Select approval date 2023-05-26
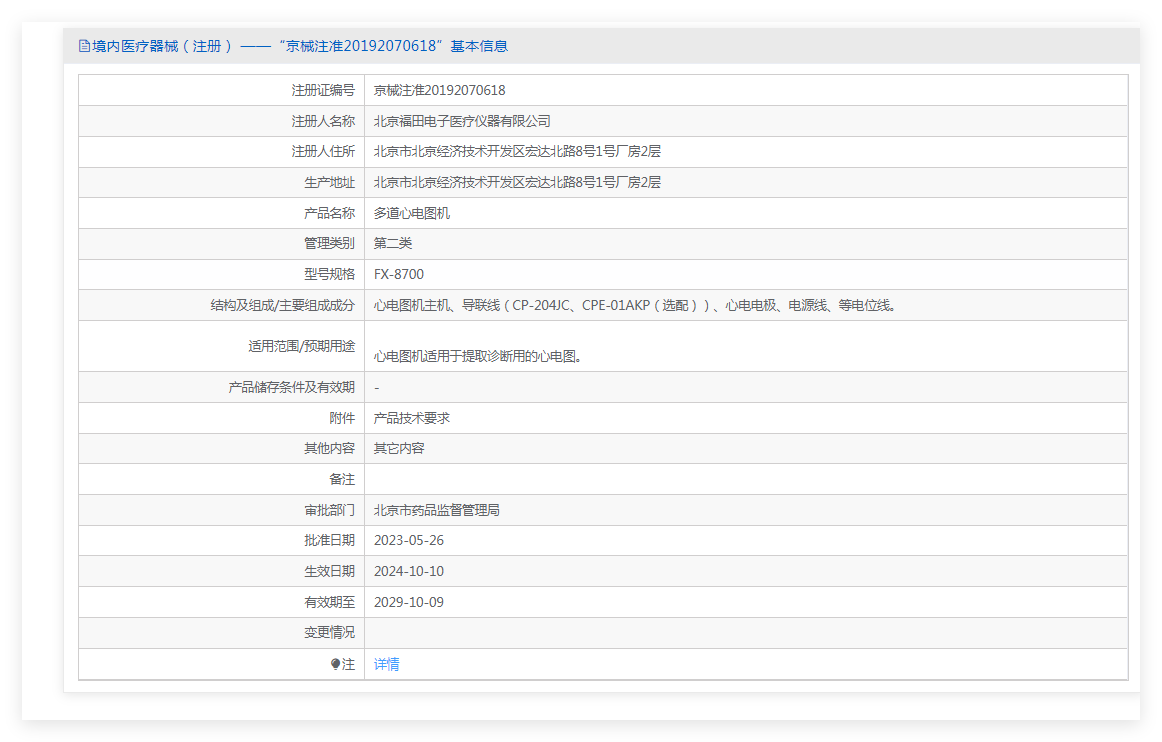 [408, 540]
